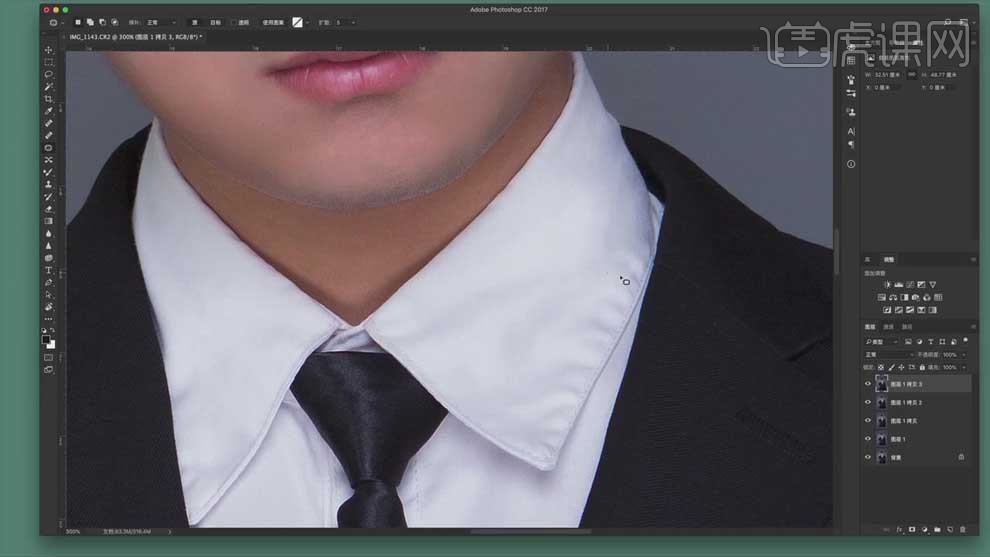Select the Horizontal Type tool
Screen dimensions: 990x557
[49, 270]
